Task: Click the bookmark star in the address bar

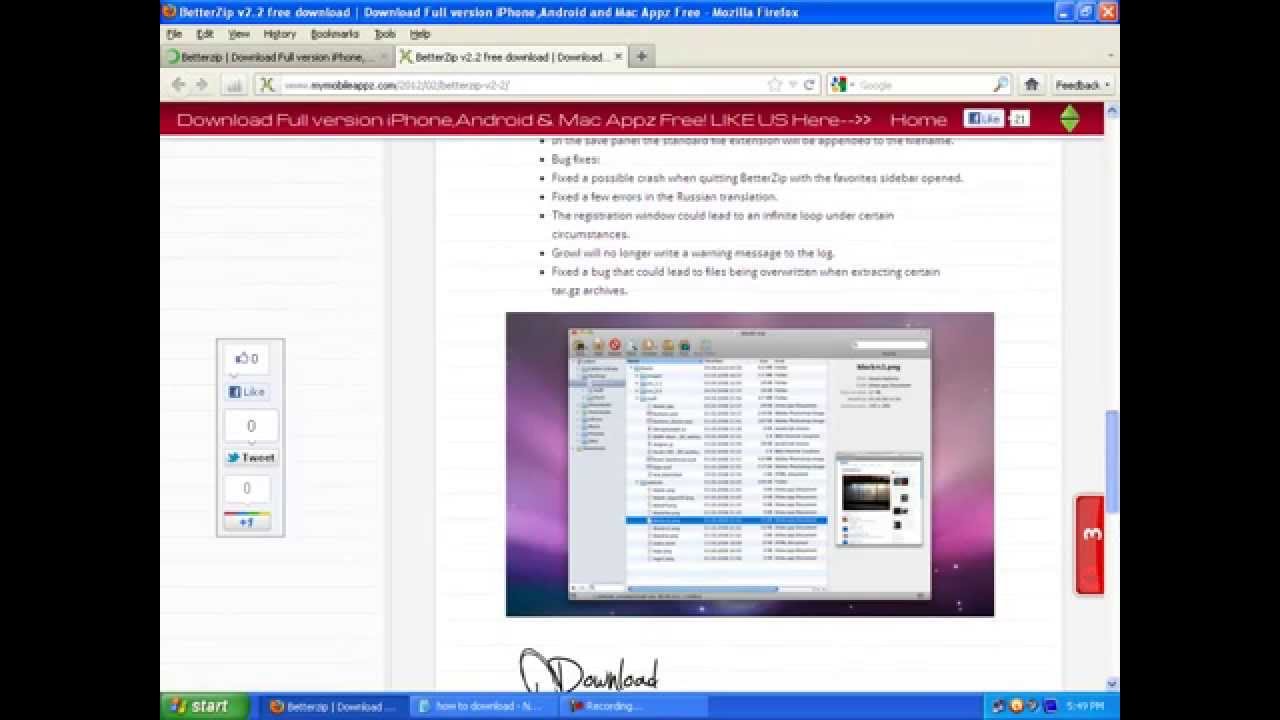Action: click(x=774, y=85)
